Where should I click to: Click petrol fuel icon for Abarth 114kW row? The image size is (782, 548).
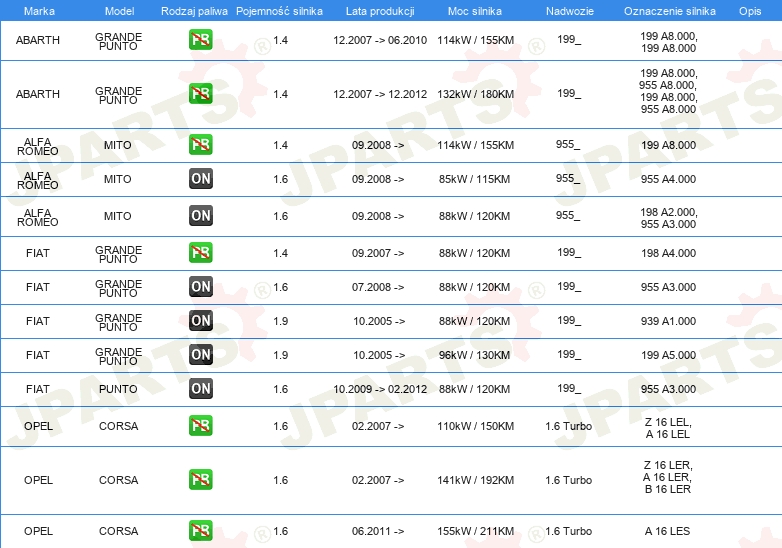[x=200, y=40]
